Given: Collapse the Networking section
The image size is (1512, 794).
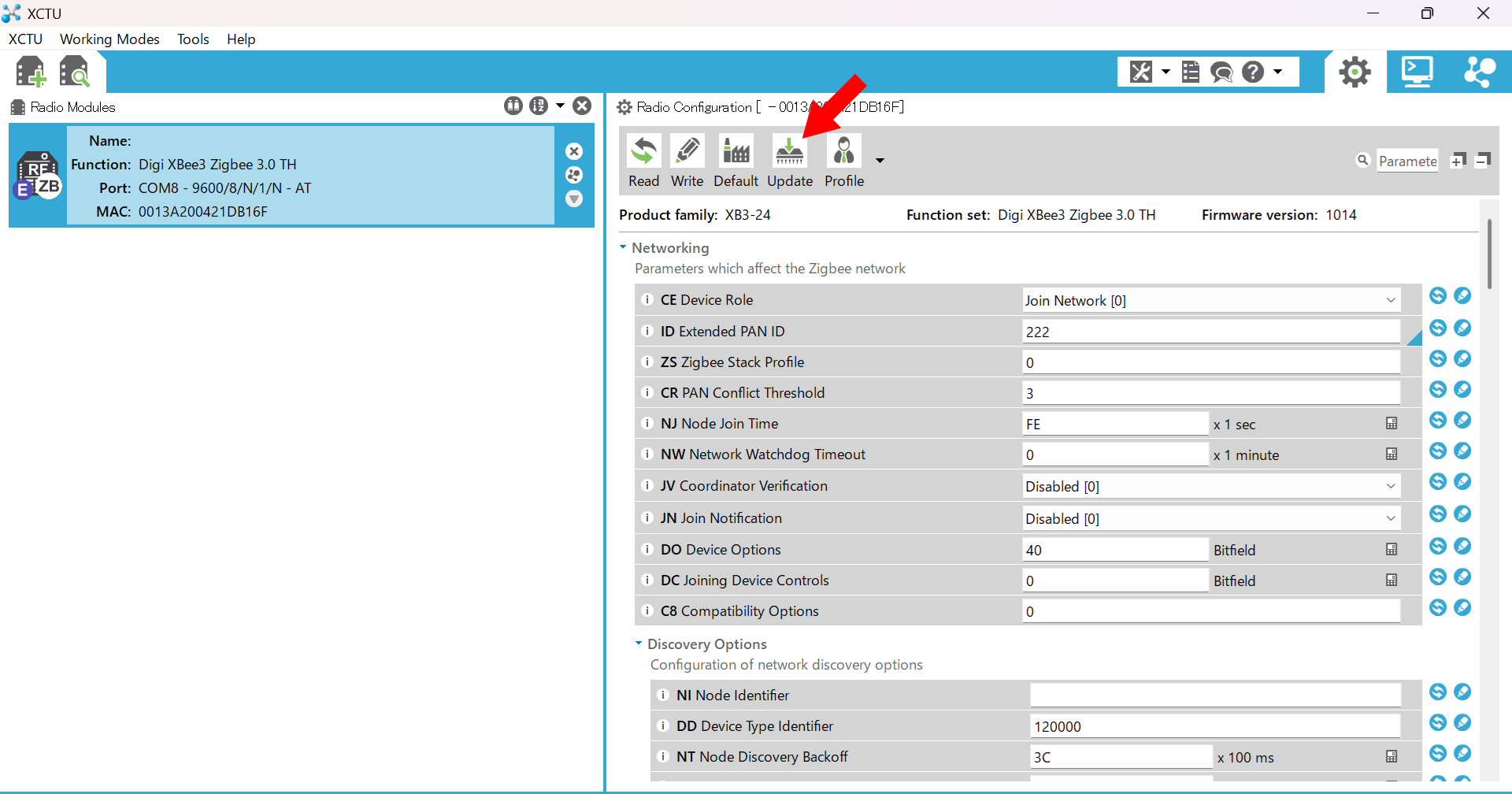Looking at the screenshot, I should tap(623, 247).
